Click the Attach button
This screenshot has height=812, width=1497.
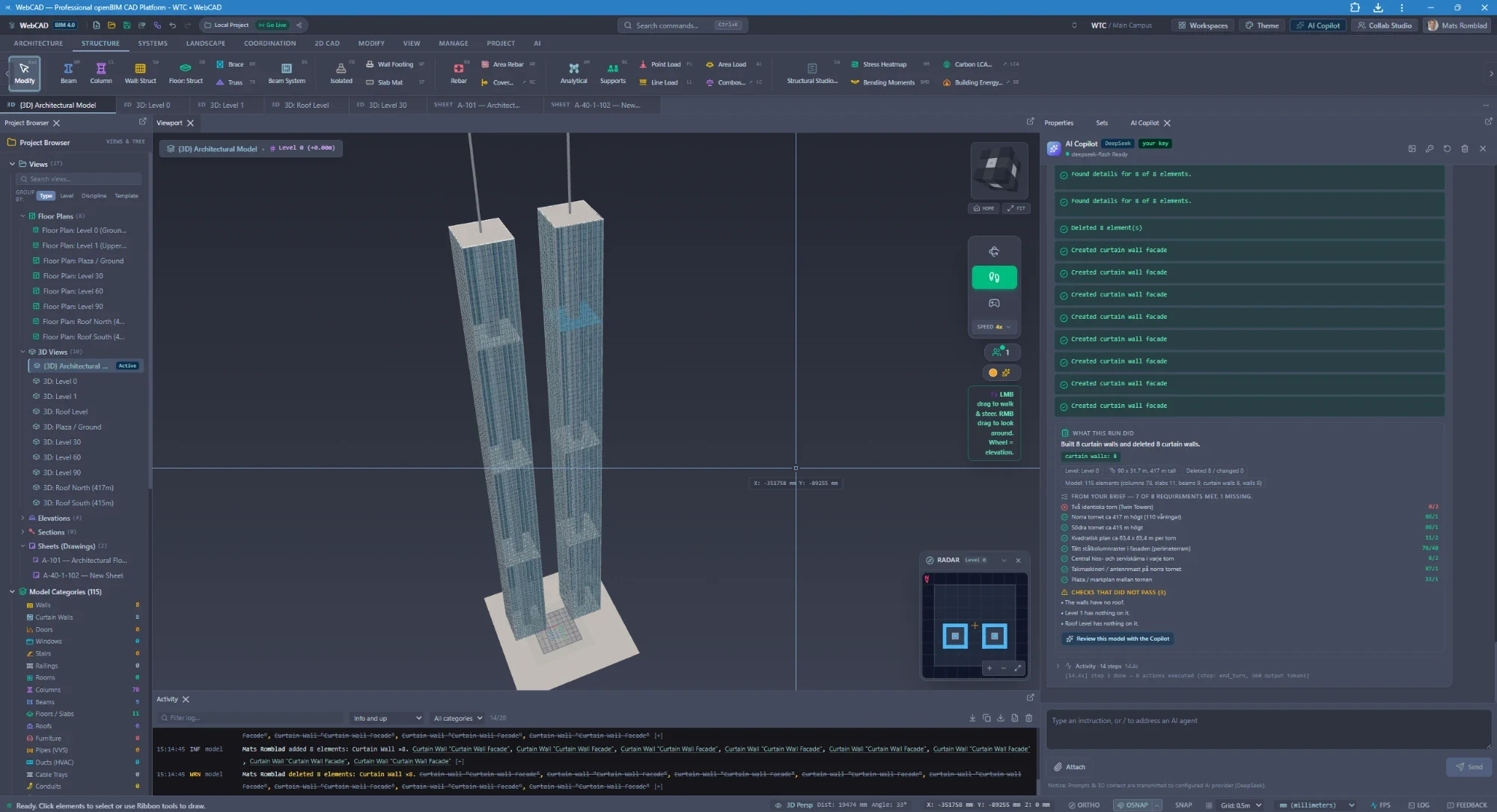point(1070,767)
